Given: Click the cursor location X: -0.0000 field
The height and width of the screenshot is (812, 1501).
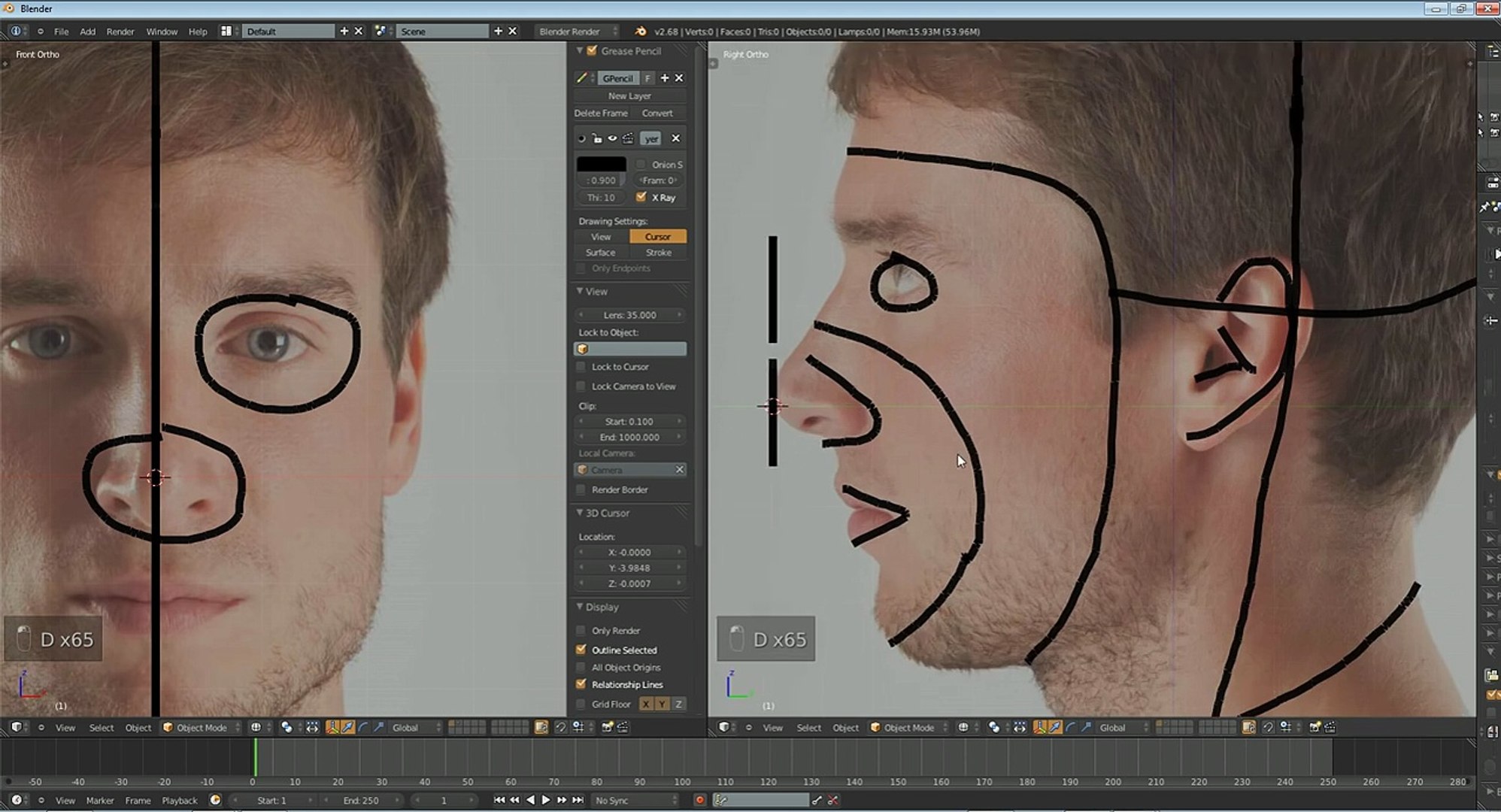Looking at the screenshot, I should (x=630, y=552).
